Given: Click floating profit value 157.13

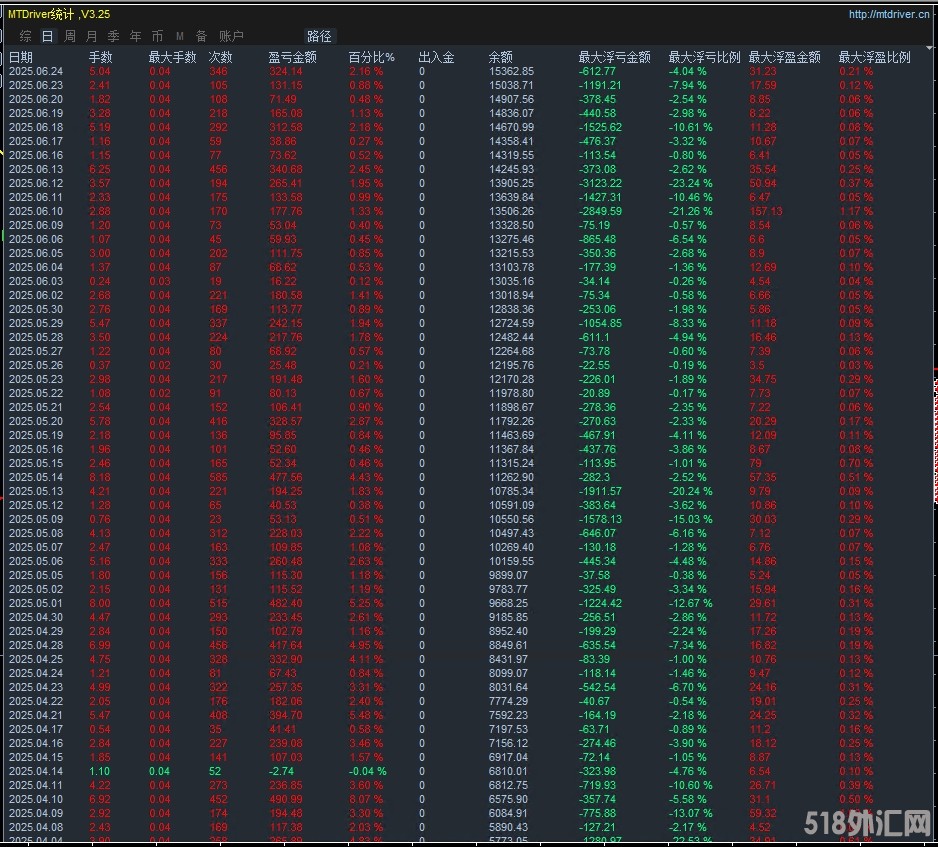Looking at the screenshot, I should pos(766,211).
